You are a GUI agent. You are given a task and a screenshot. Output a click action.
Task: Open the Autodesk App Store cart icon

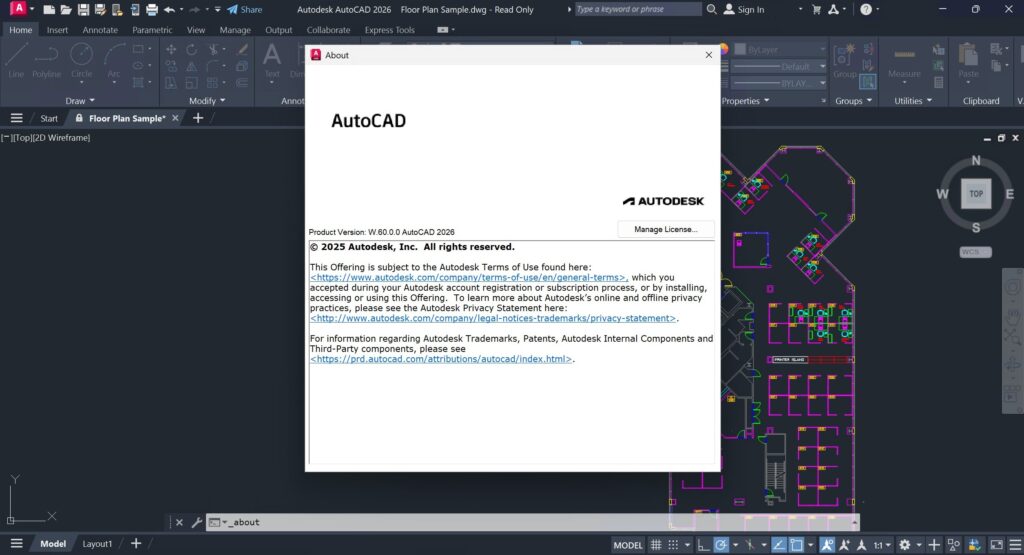pyautogui.click(x=816, y=9)
